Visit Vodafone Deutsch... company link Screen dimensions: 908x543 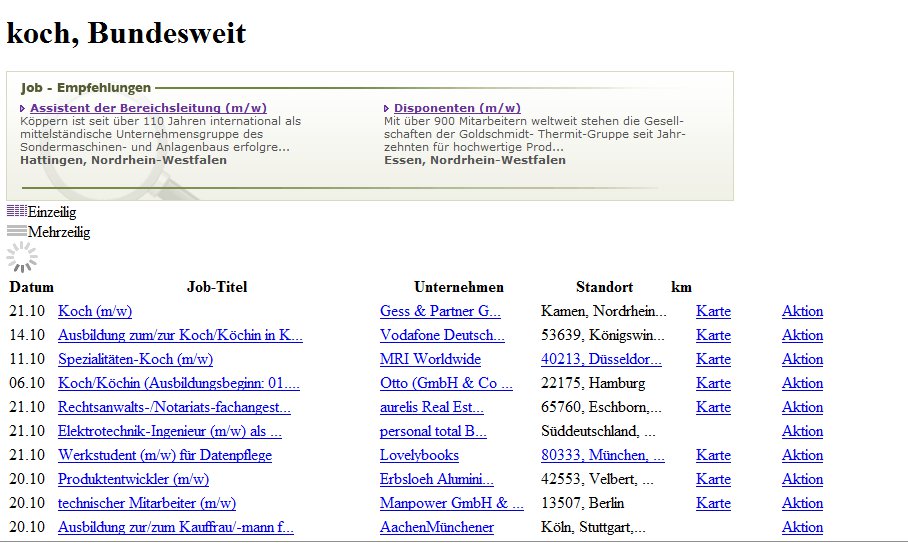click(442, 335)
